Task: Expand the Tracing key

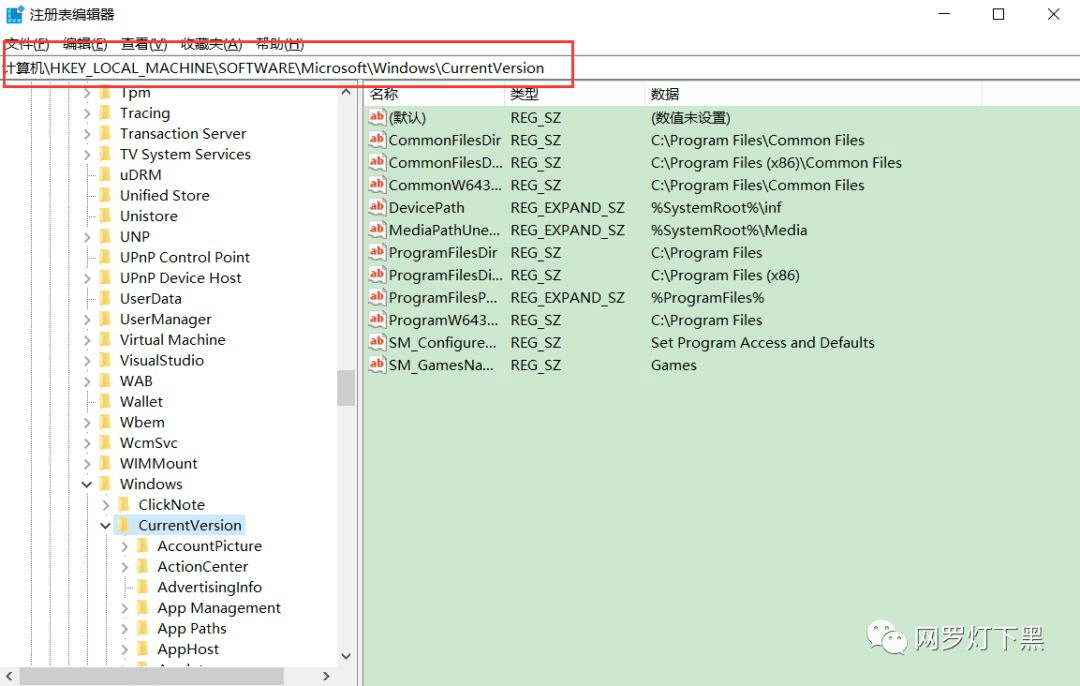Action: pyautogui.click(x=87, y=113)
